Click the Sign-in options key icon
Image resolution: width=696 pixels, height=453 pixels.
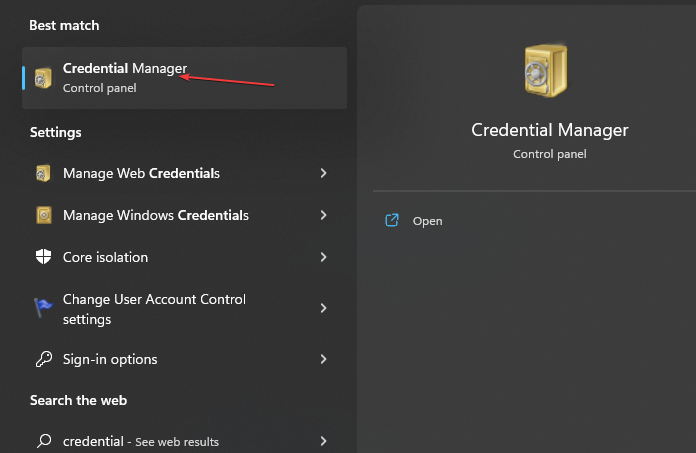(44, 359)
